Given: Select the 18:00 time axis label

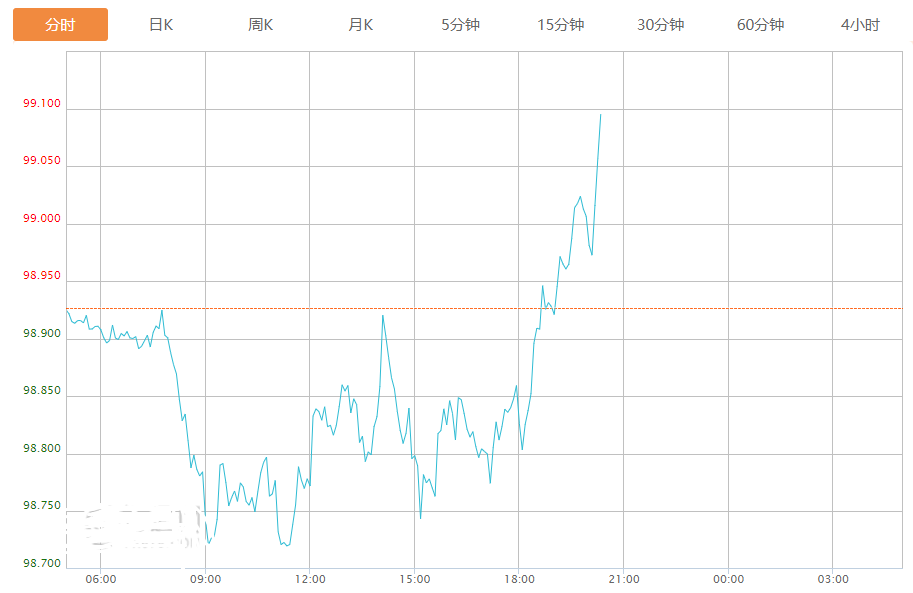Looking at the screenshot, I should coord(519,579).
